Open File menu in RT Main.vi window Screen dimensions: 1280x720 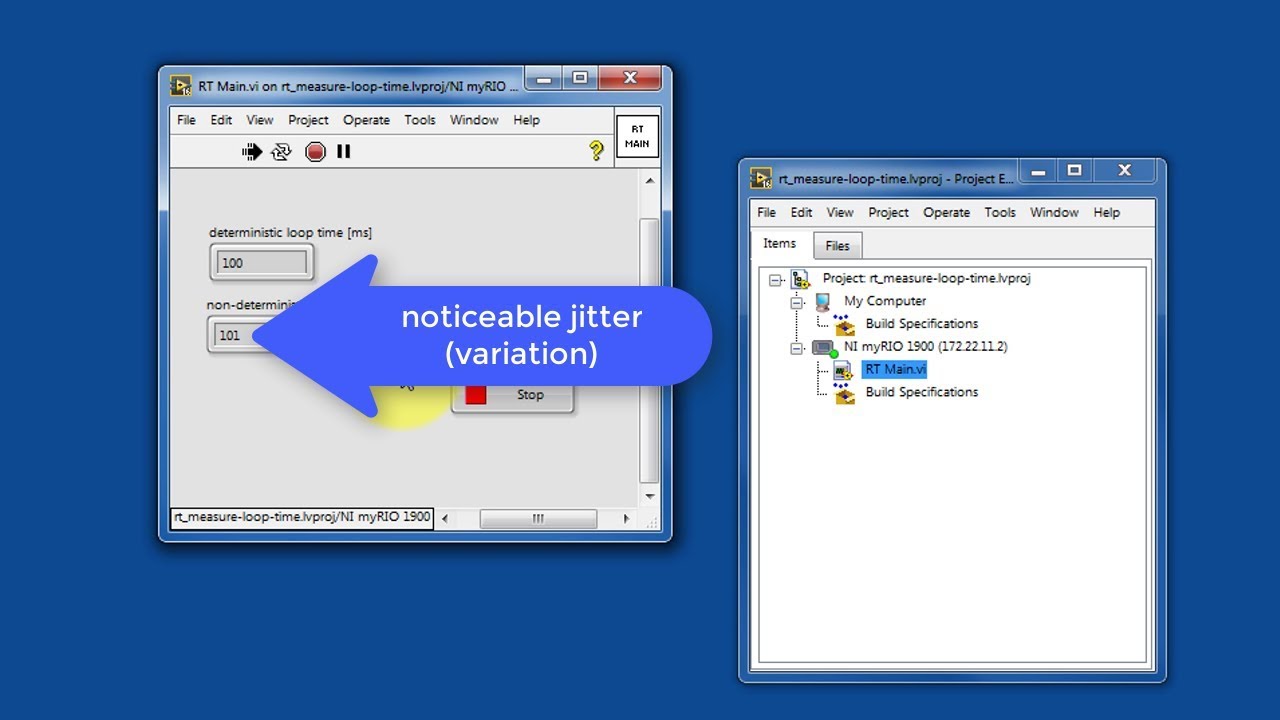[x=186, y=120]
